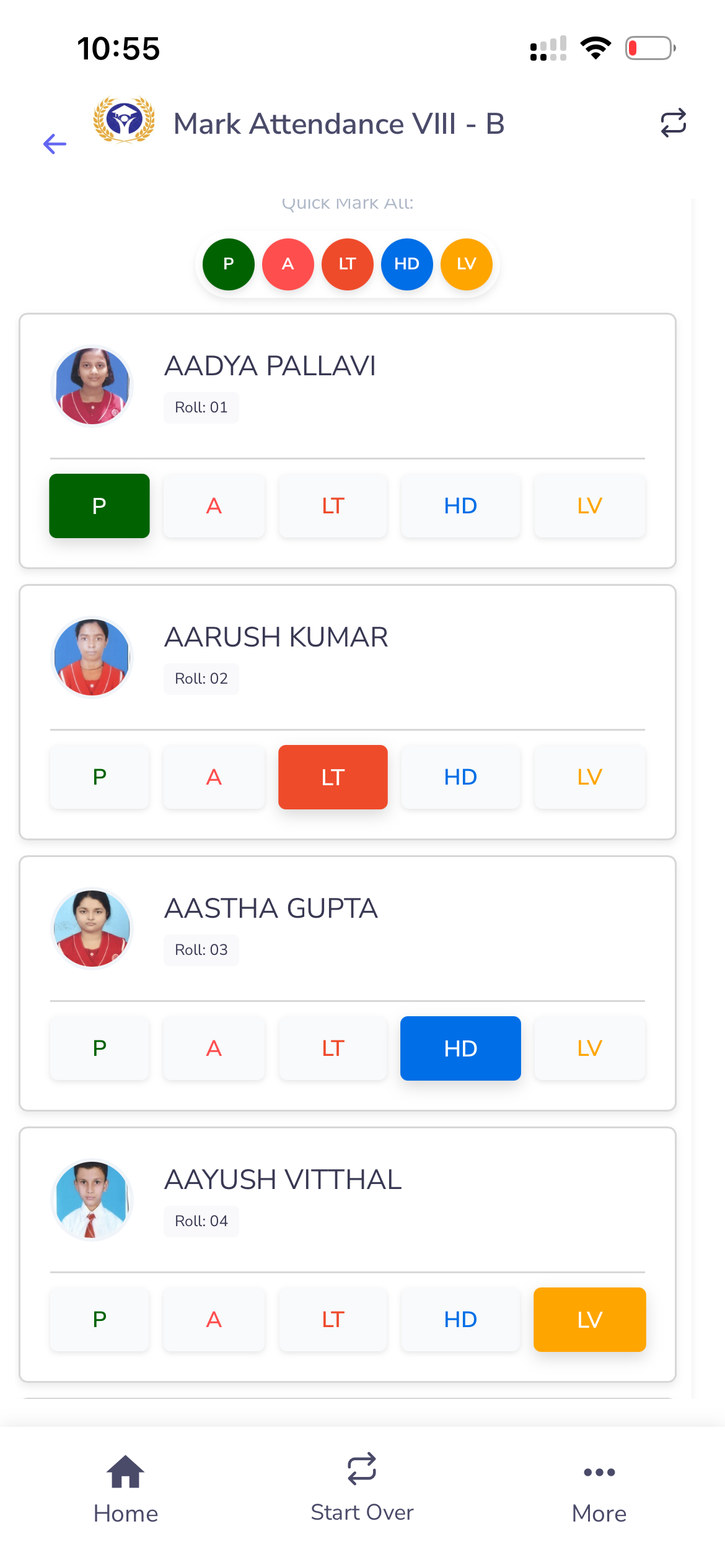Quick mark all as Late (LT)
The image size is (725, 1568).
(x=348, y=264)
